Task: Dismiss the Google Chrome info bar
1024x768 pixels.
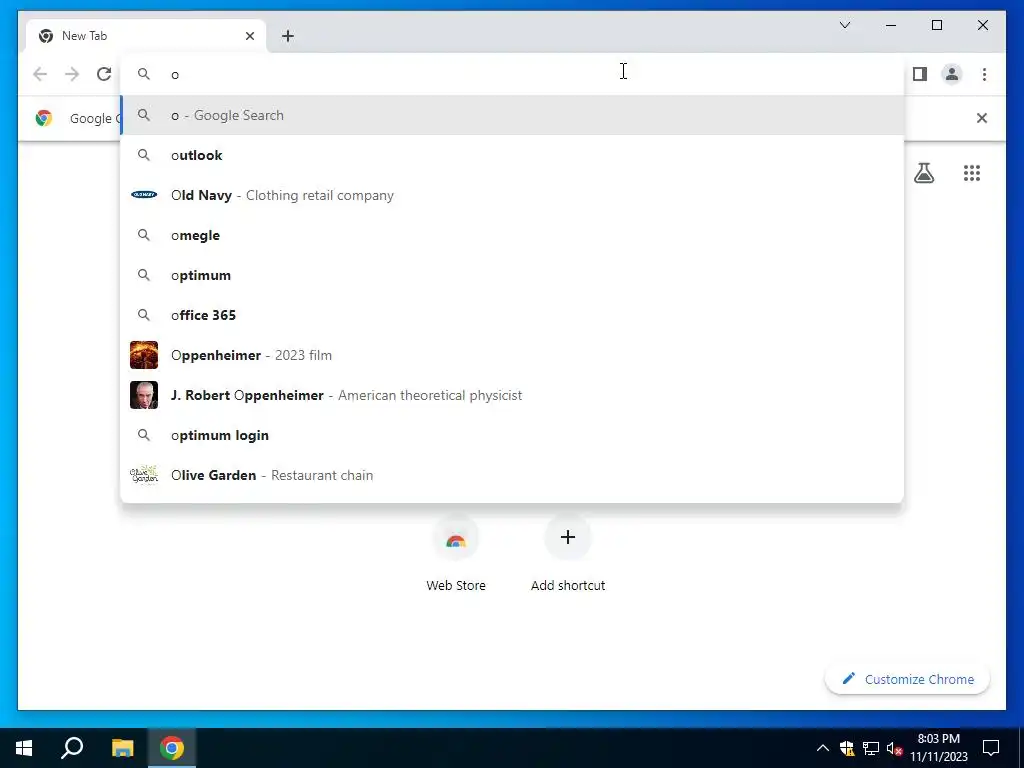Action: [x=982, y=118]
